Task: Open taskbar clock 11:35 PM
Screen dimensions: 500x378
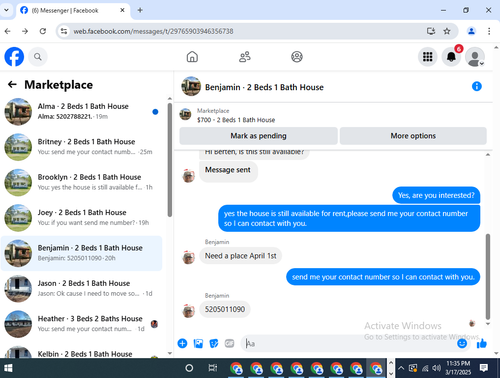Action: click(458, 368)
